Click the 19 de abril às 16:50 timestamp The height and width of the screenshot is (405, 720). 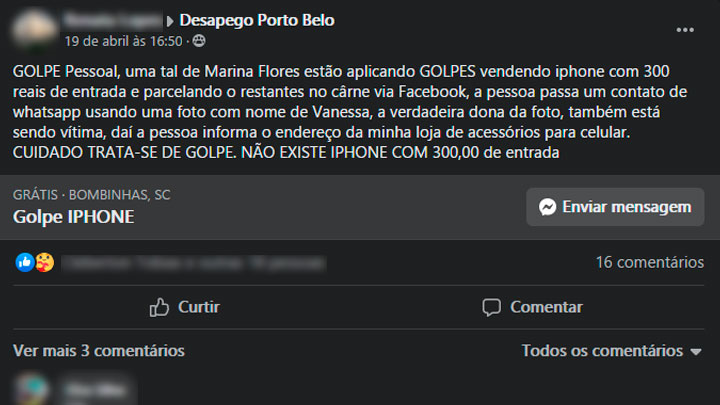point(123,41)
